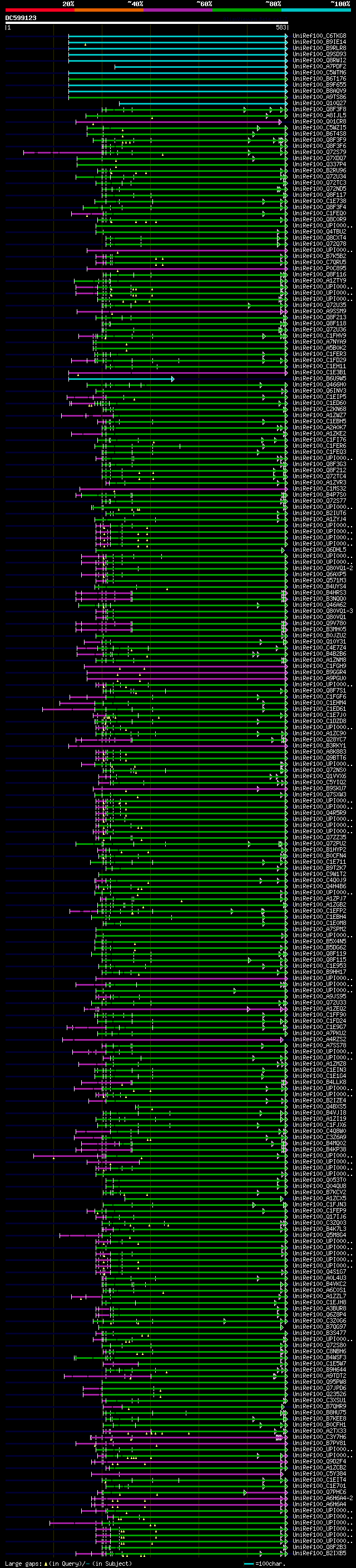The image size is (356, 1568).
Task: Select the UniRef100_Q80VQ1-3 label
Action: [x=323, y=611]
